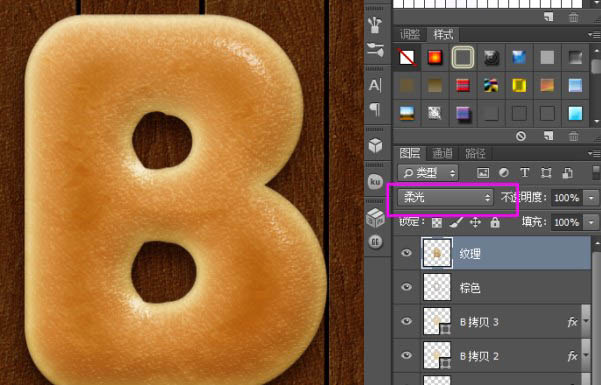Click the new item icon below the white swatches
The width and height of the screenshot is (601, 385).
[x=548, y=17]
